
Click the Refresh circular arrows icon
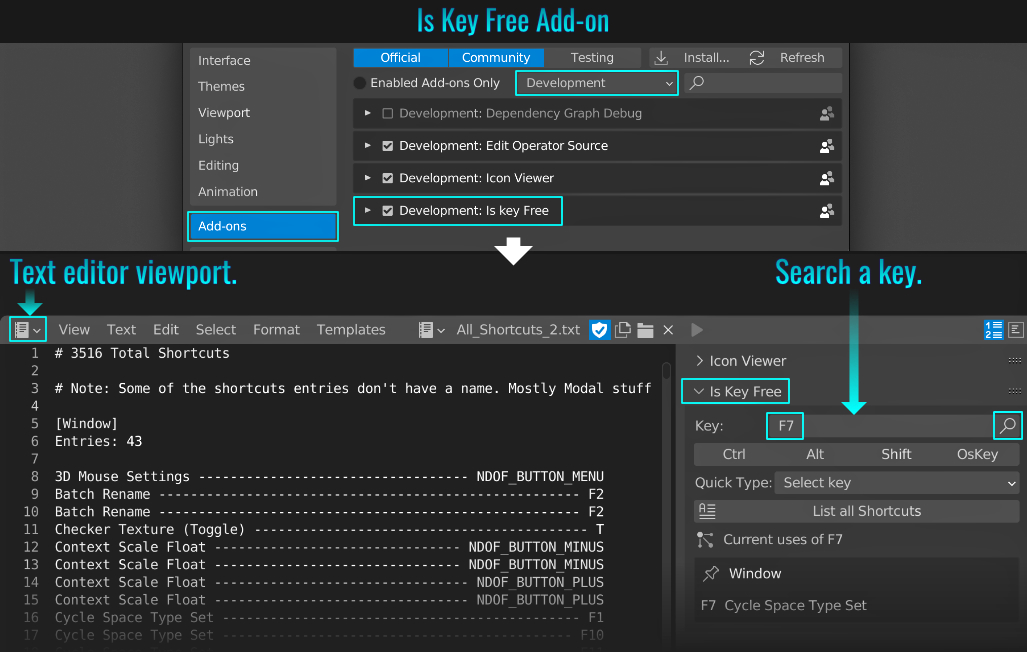pyautogui.click(x=756, y=58)
